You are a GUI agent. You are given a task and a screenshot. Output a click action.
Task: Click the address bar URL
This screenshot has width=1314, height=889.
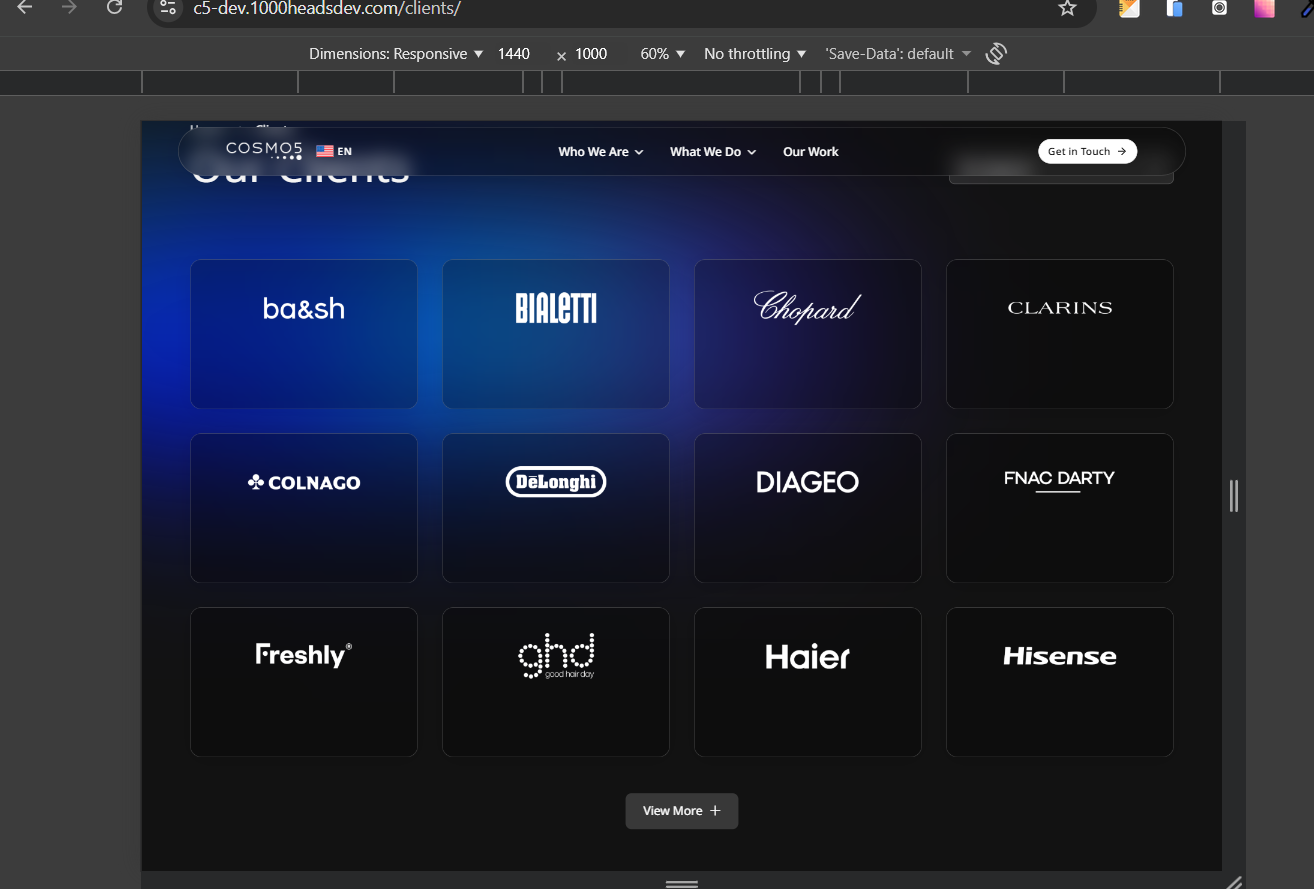click(327, 8)
